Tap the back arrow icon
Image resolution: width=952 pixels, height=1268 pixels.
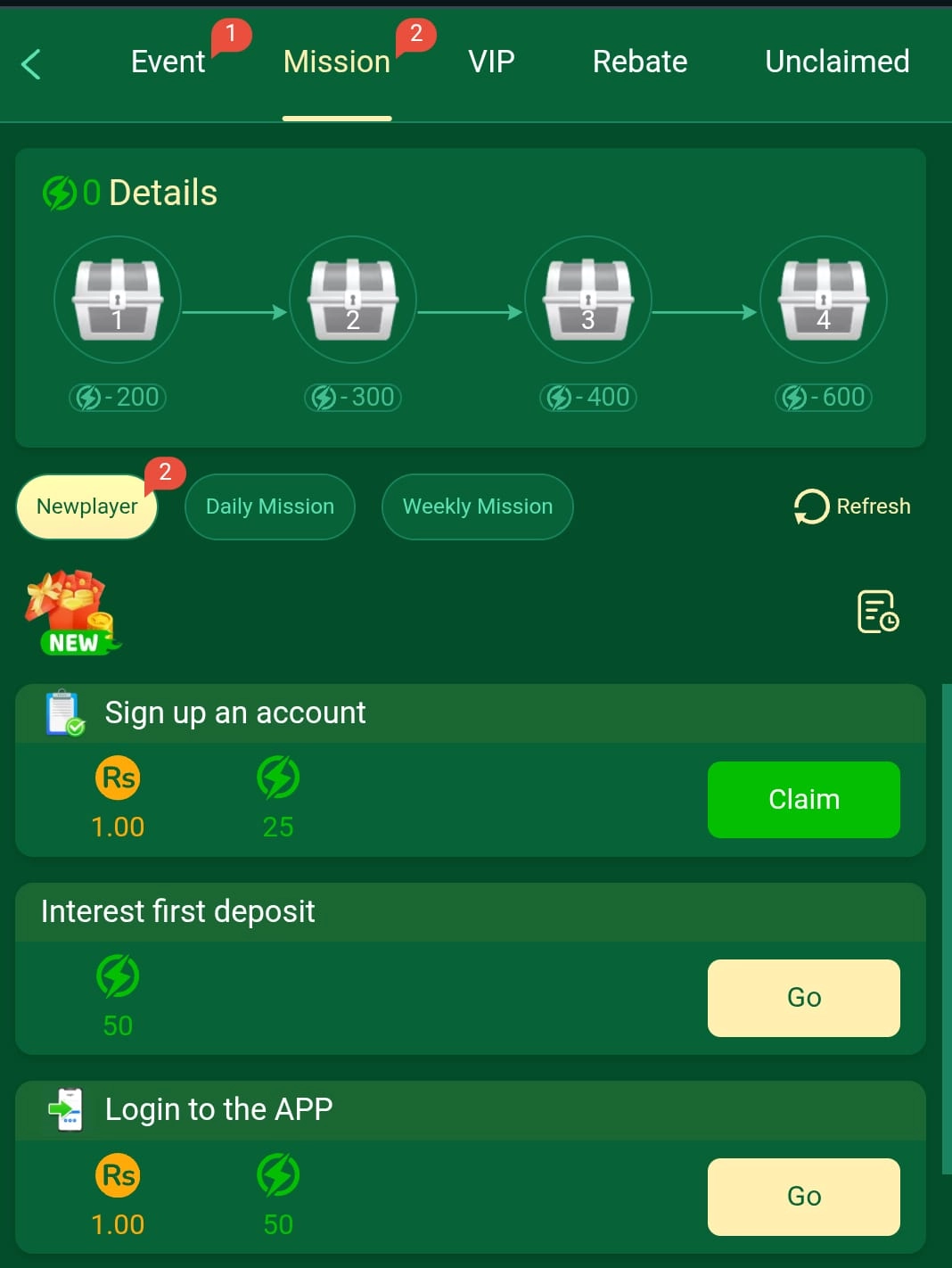30,63
